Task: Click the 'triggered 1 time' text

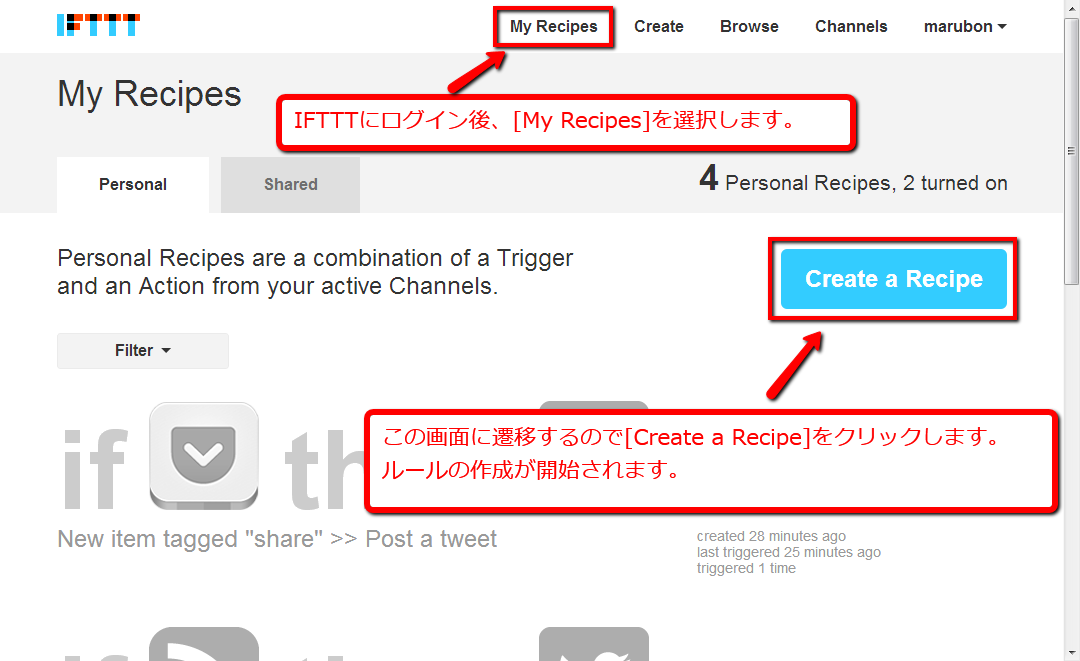Action: (746, 568)
